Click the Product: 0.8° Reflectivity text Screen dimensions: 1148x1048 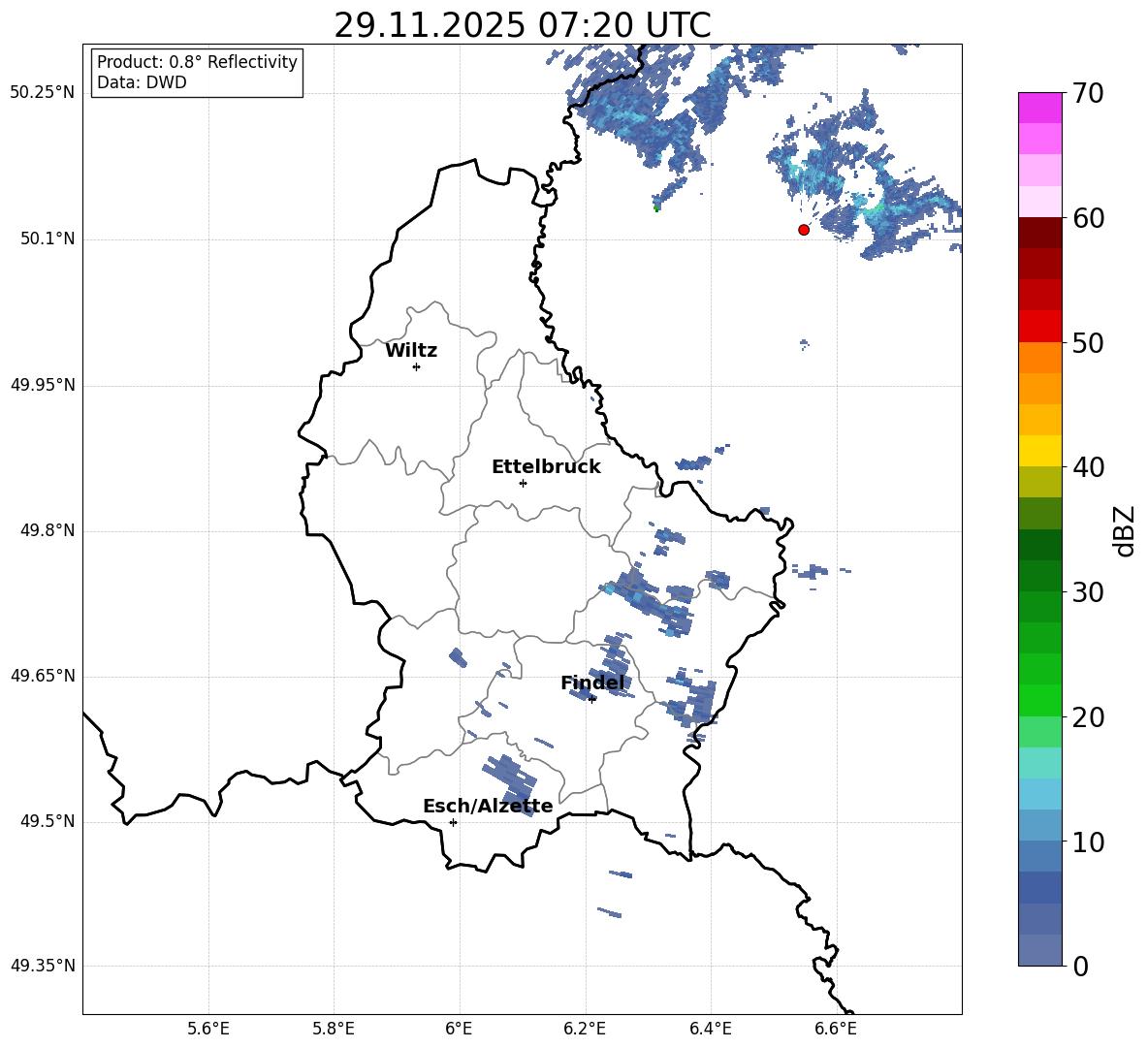(197, 62)
